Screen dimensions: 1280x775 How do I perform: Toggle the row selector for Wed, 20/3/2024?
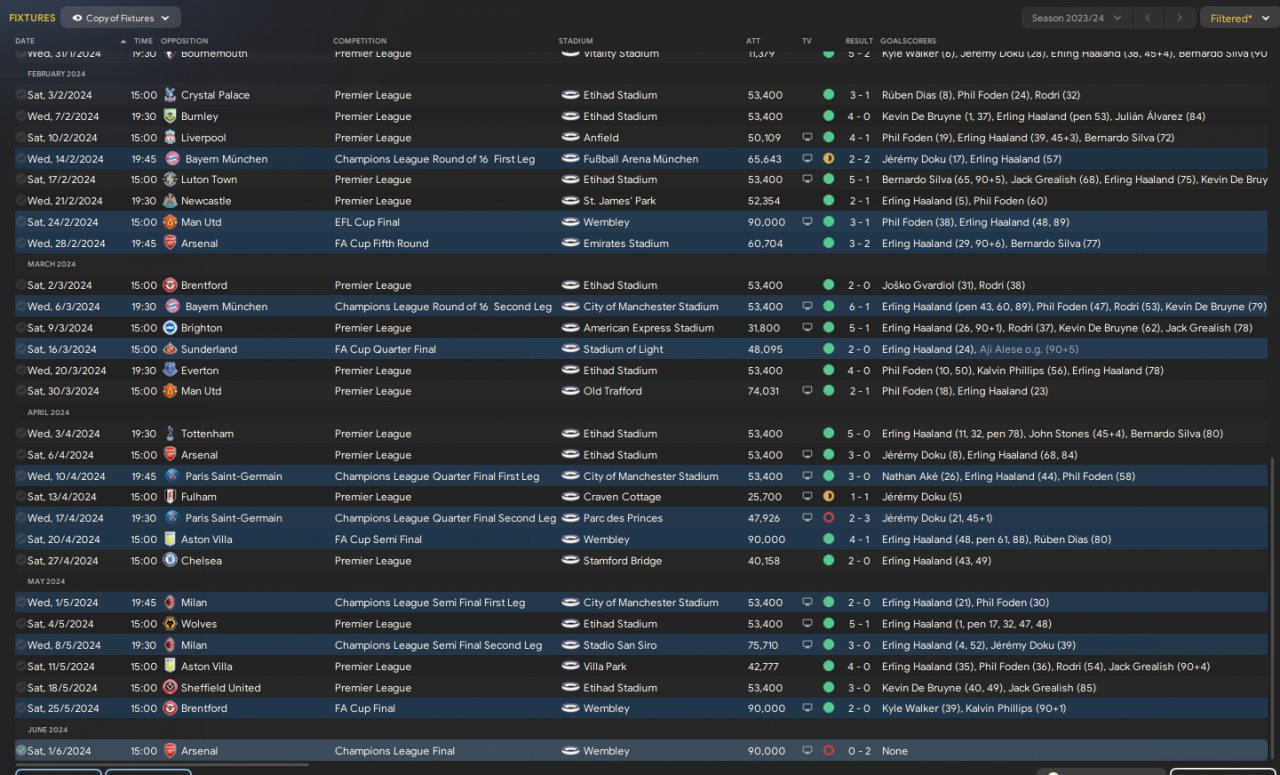point(21,370)
